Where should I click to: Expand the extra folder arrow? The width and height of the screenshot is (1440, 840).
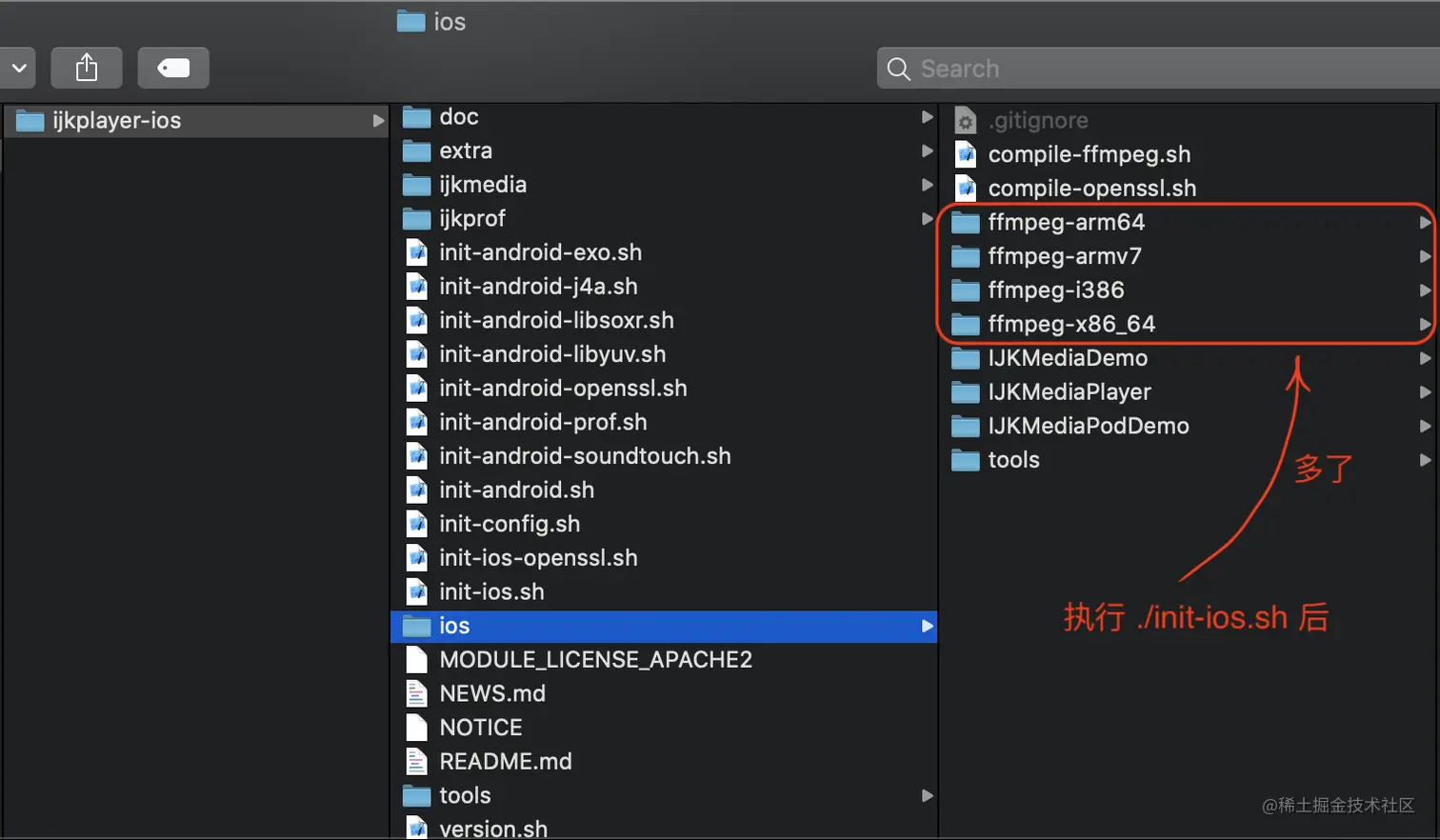[x=927, y=150]
